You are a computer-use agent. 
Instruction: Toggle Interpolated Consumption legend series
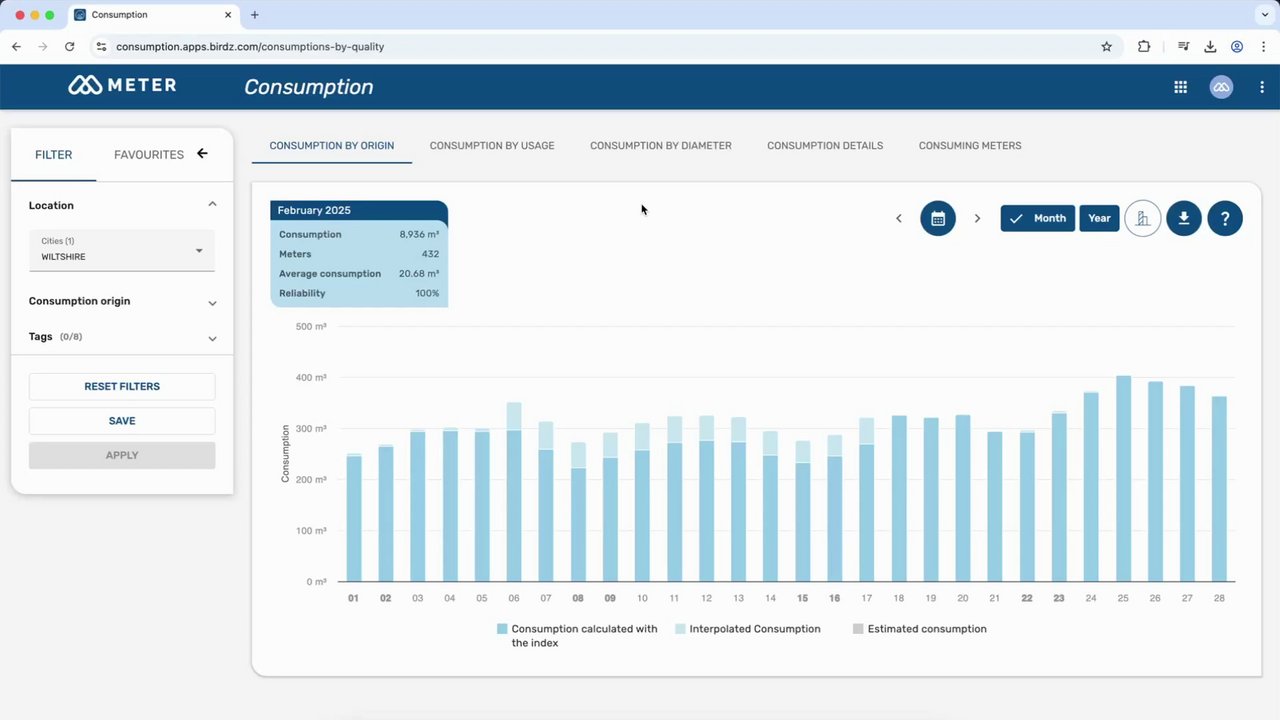[748, 629]
